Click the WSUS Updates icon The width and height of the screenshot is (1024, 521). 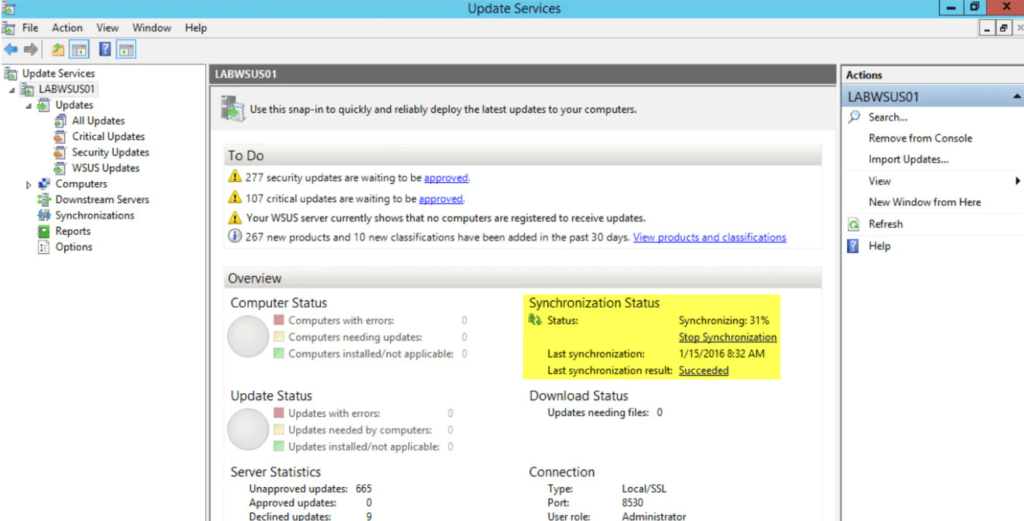coord(61,168)
